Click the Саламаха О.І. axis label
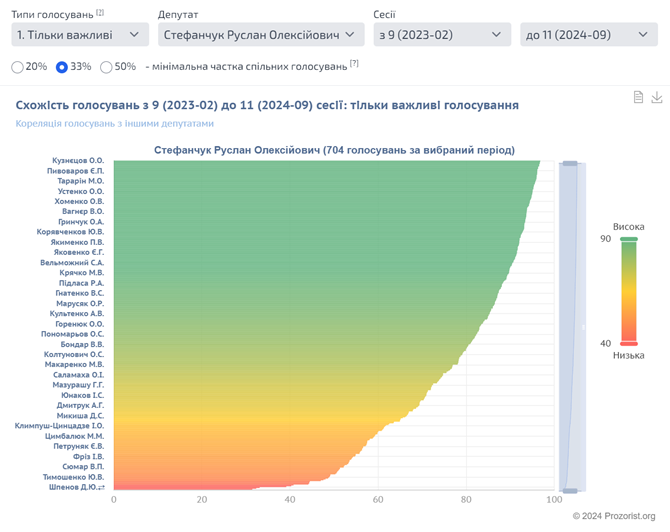The height and width of the screenshot is (532, 670). tap(79, 375)
